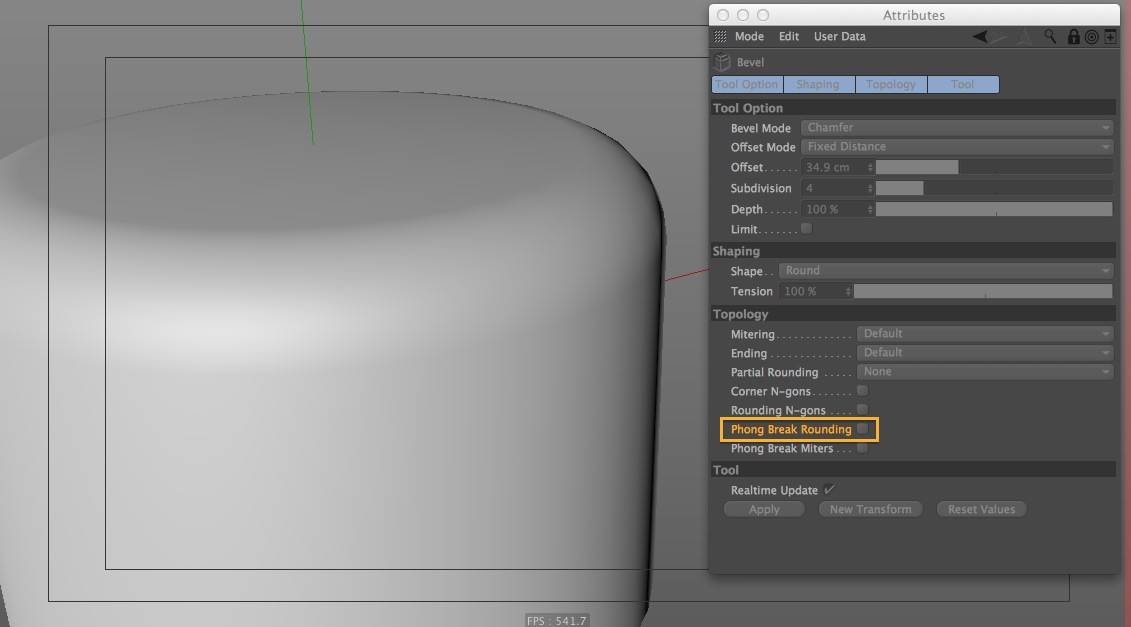
Task: Click the FPS readout in viewport
Action: tap(557, 621)
